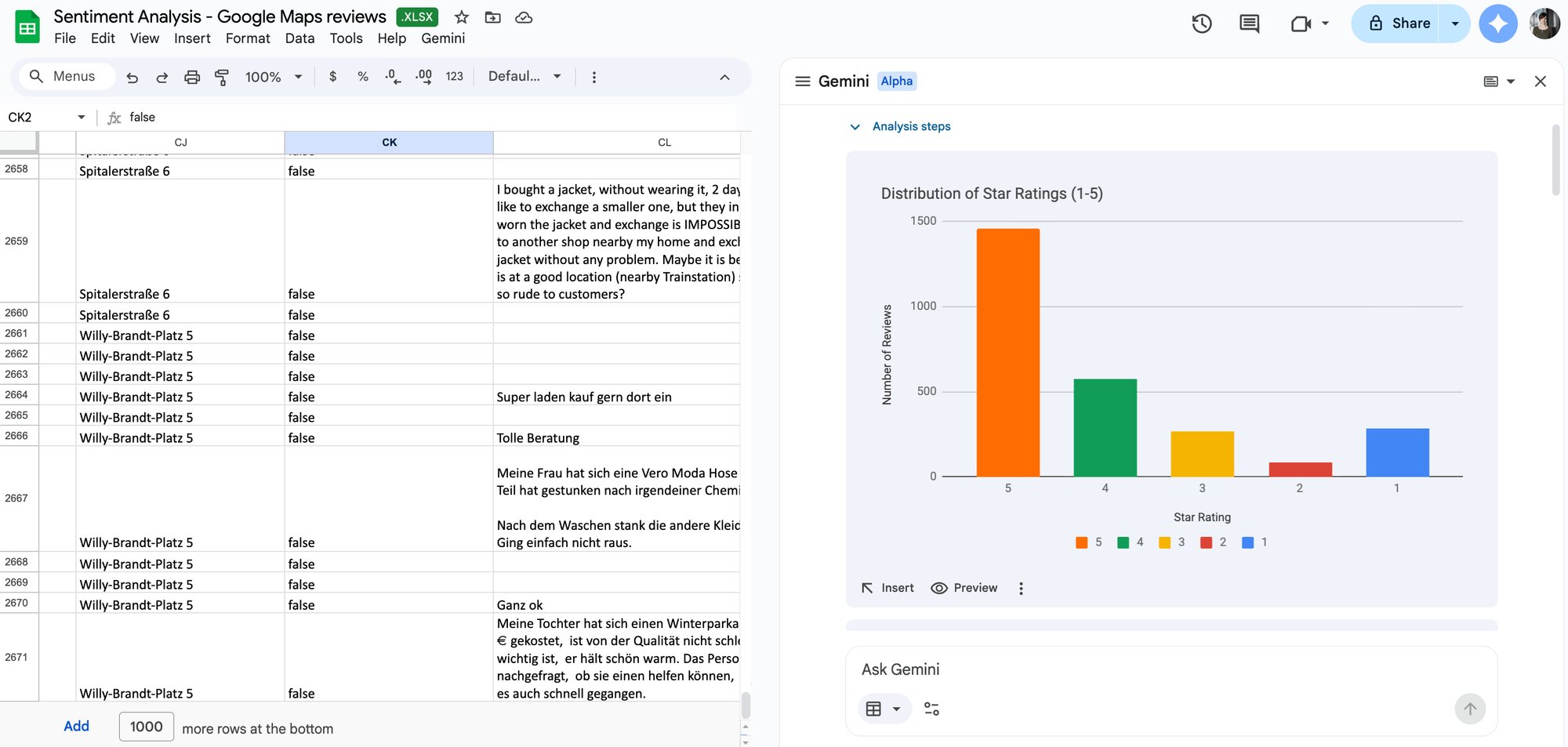Viewport: 1568px width, 747px height.
Task: Open the 100% zoom dropdown
Action: point(272,77)
